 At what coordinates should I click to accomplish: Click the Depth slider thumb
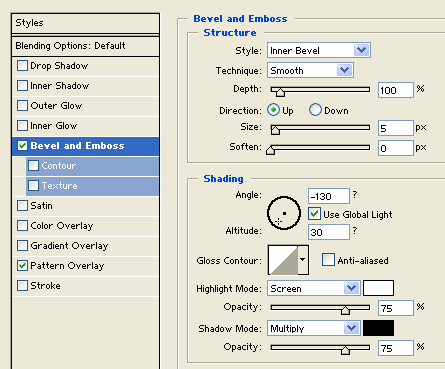[280, 92]
